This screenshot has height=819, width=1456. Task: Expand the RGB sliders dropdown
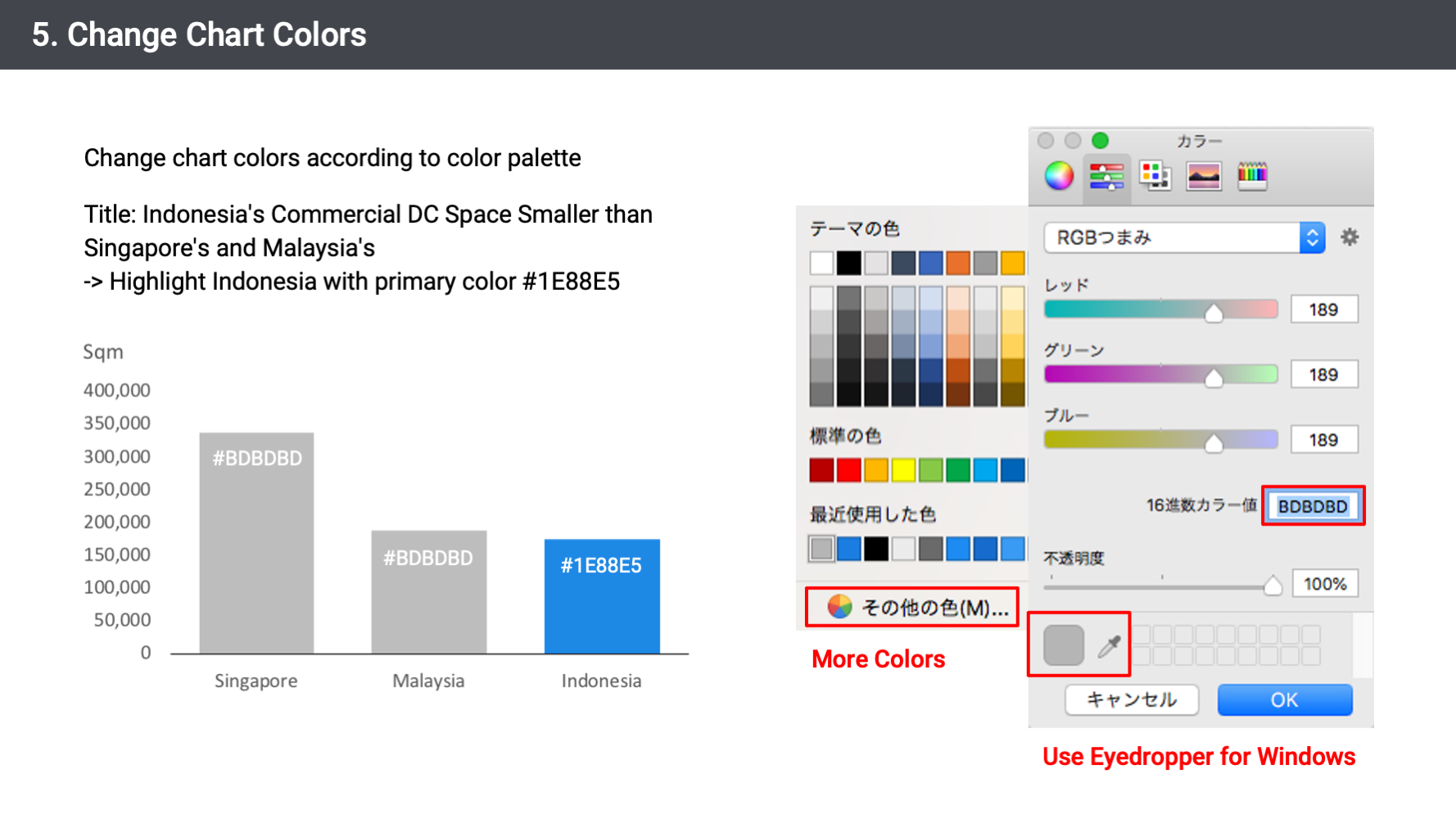coord(1312,238)
